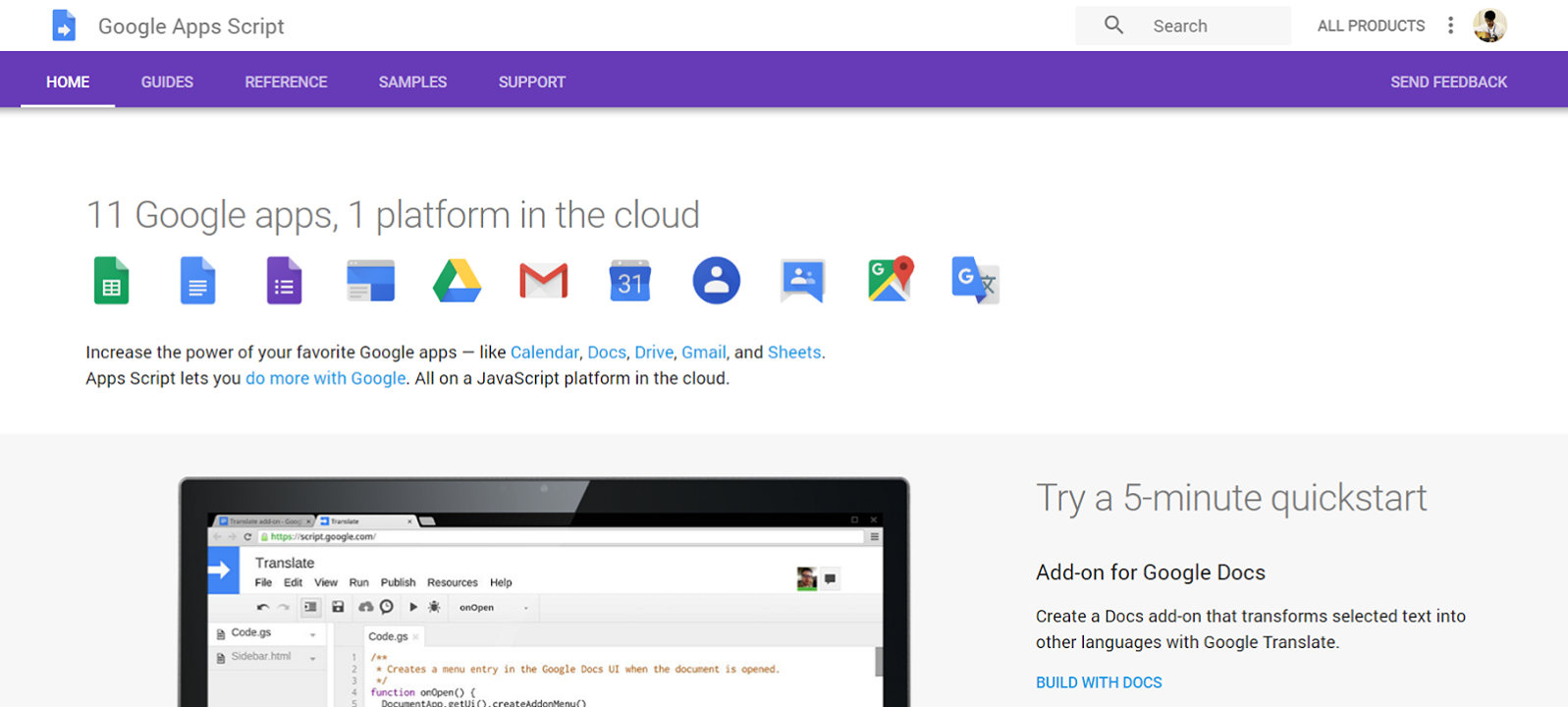Open the Google Docs app icon
This screenshot has height=707, width=1568.
(197, 281)
